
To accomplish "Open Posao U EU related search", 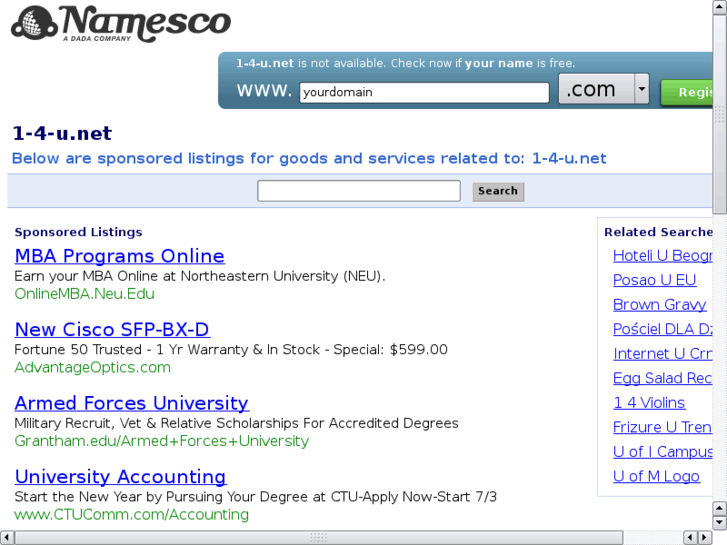I will (655, 280).
